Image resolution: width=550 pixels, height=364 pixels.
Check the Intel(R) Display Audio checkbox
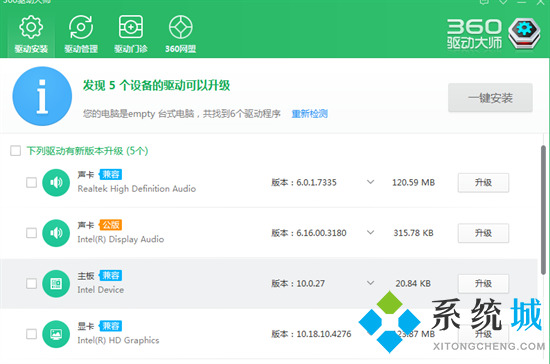tap(32, 233)
